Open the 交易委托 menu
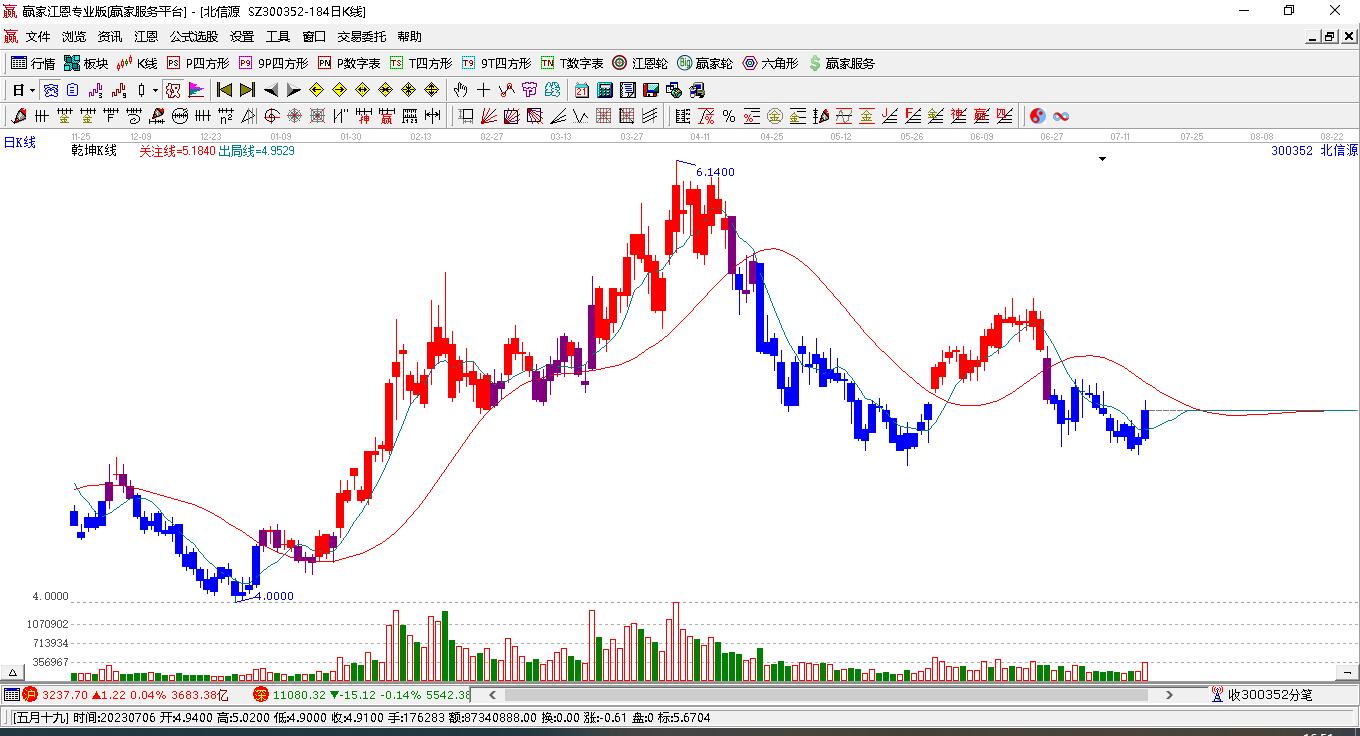Viewport: 1360px width, 736px height. pyautogui.click(x=361, y=37)
